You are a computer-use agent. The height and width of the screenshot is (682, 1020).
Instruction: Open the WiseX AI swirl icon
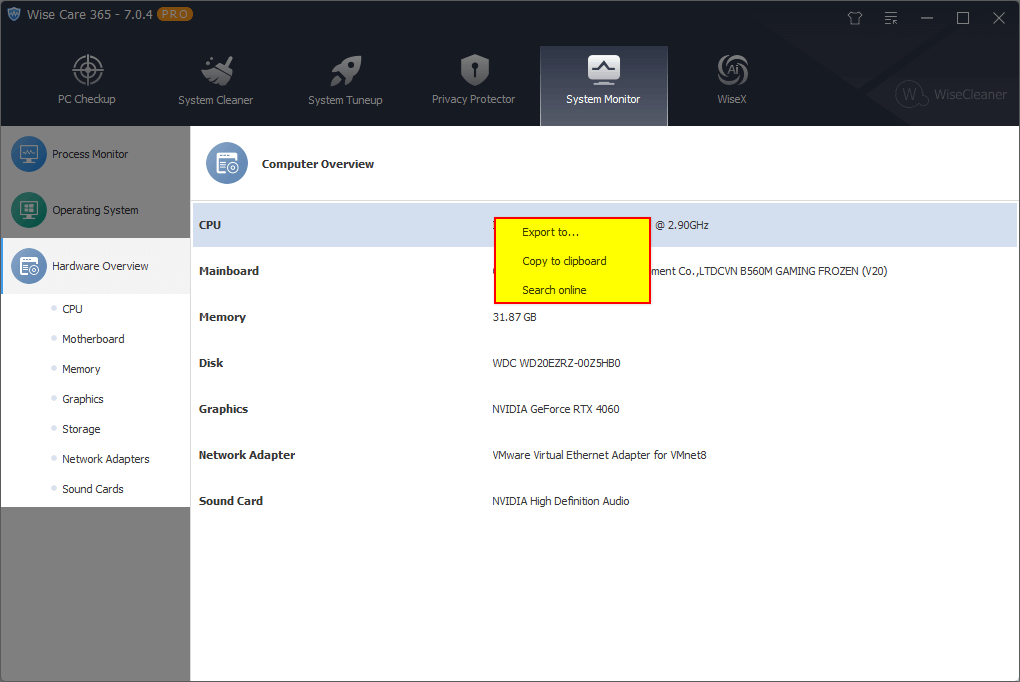732,70
